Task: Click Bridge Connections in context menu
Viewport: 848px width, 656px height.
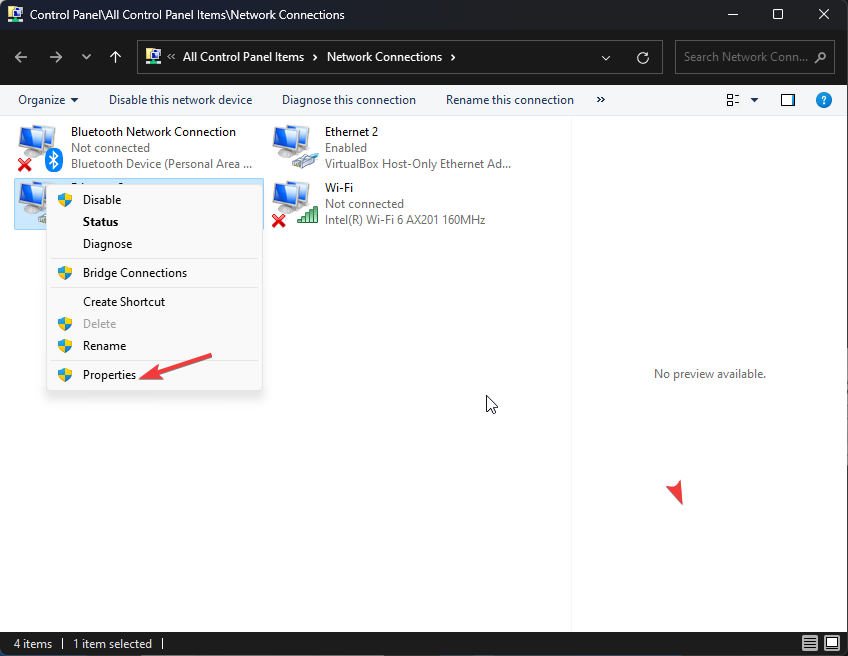Action: coord(135,273)
